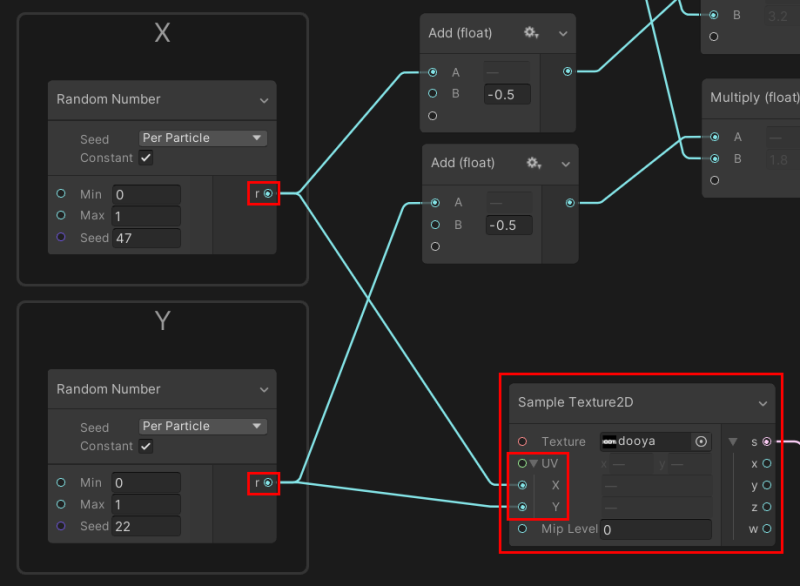The width and height of the screenshot is (800, 586).
Task: Click Seed field showing 22
Action: coord(146,526)
